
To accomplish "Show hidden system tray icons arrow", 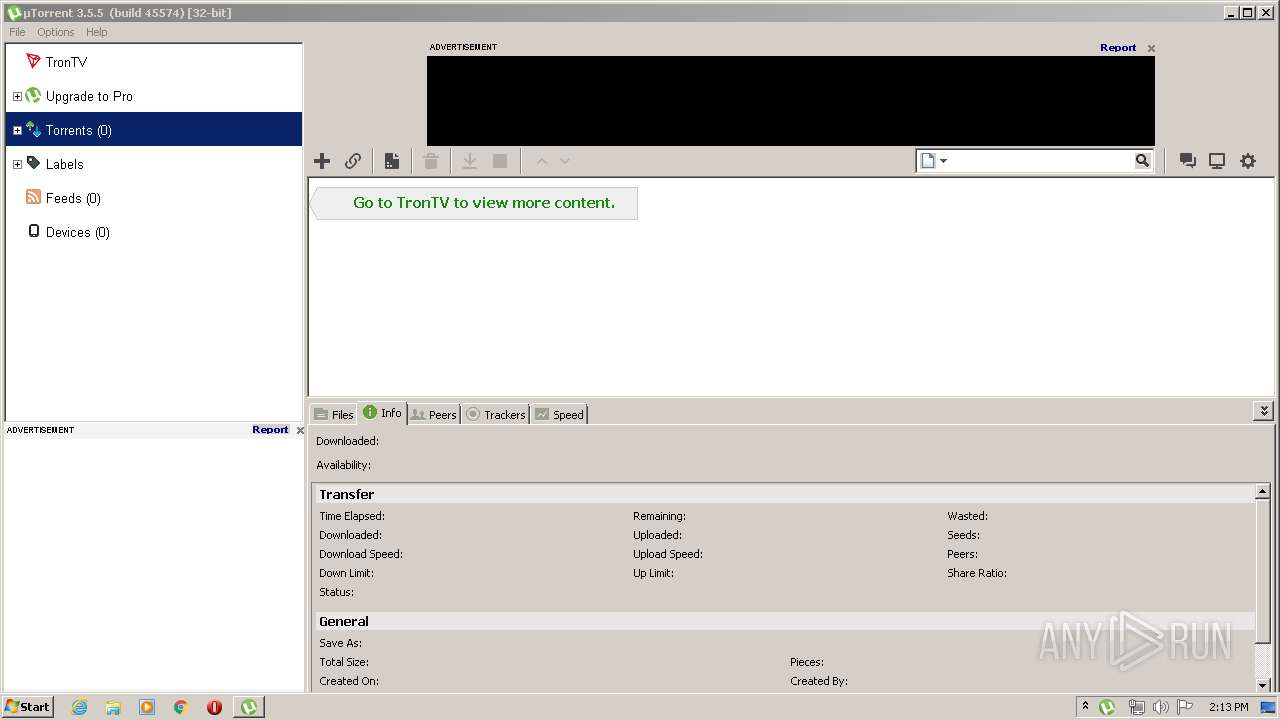I will [x=1085, y=706].
